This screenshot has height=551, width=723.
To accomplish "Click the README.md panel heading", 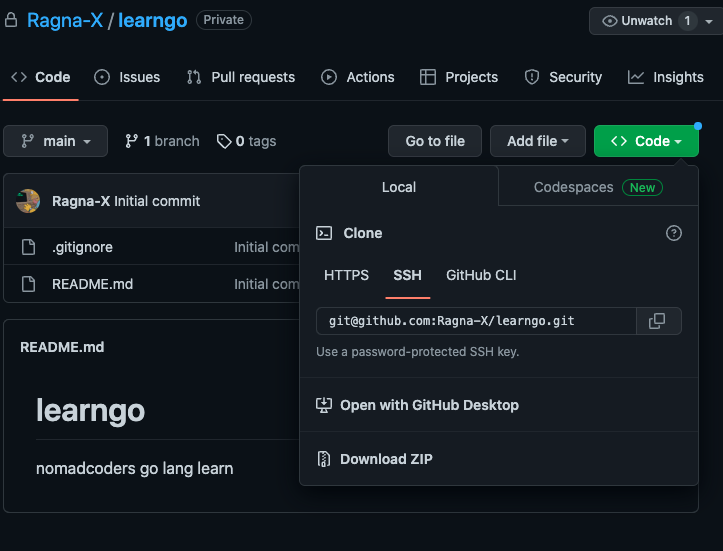I will [62, 347].
